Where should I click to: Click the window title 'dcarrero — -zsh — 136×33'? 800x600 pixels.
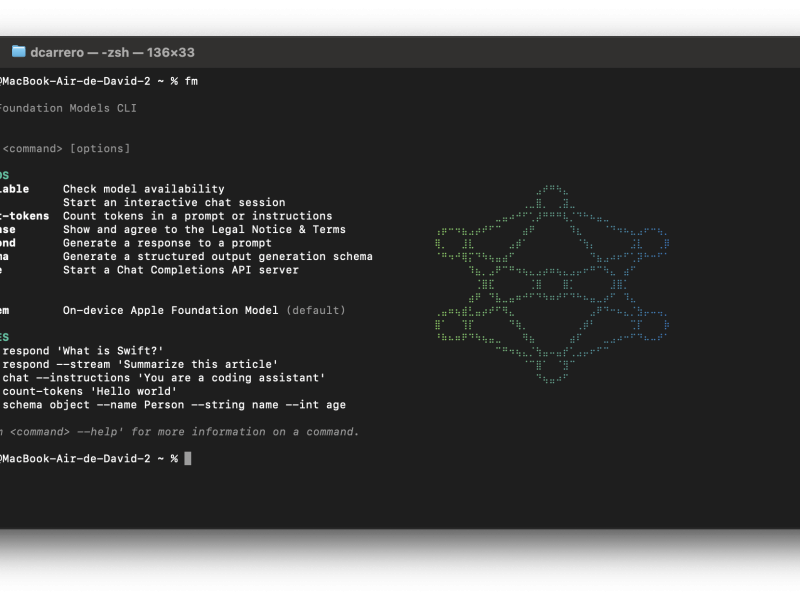point(112,53)
